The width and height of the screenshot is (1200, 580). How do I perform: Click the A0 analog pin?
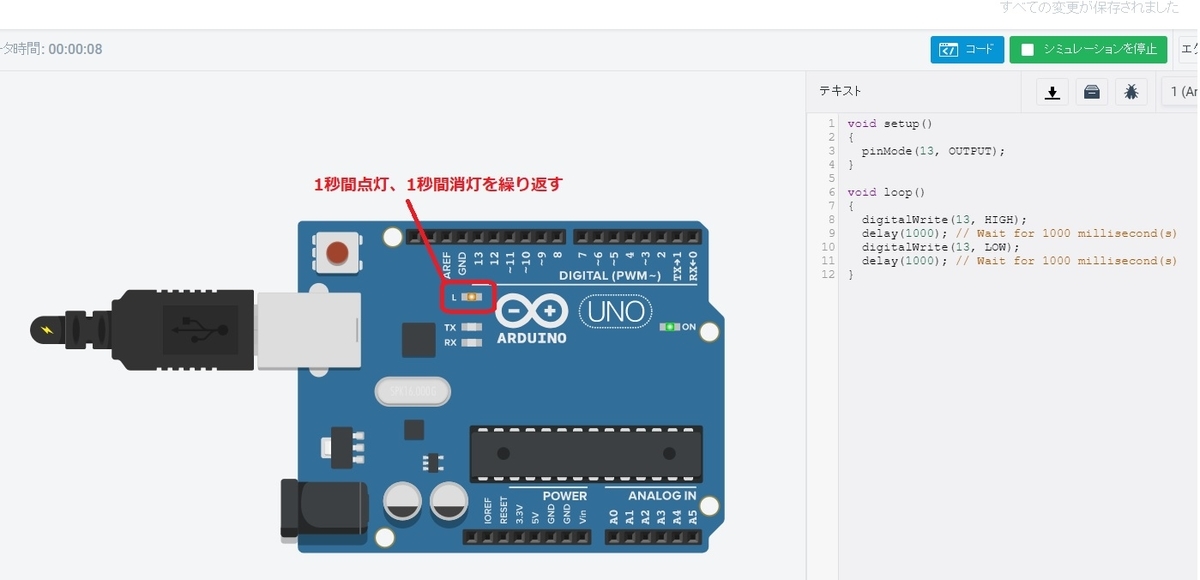point(614,537)
